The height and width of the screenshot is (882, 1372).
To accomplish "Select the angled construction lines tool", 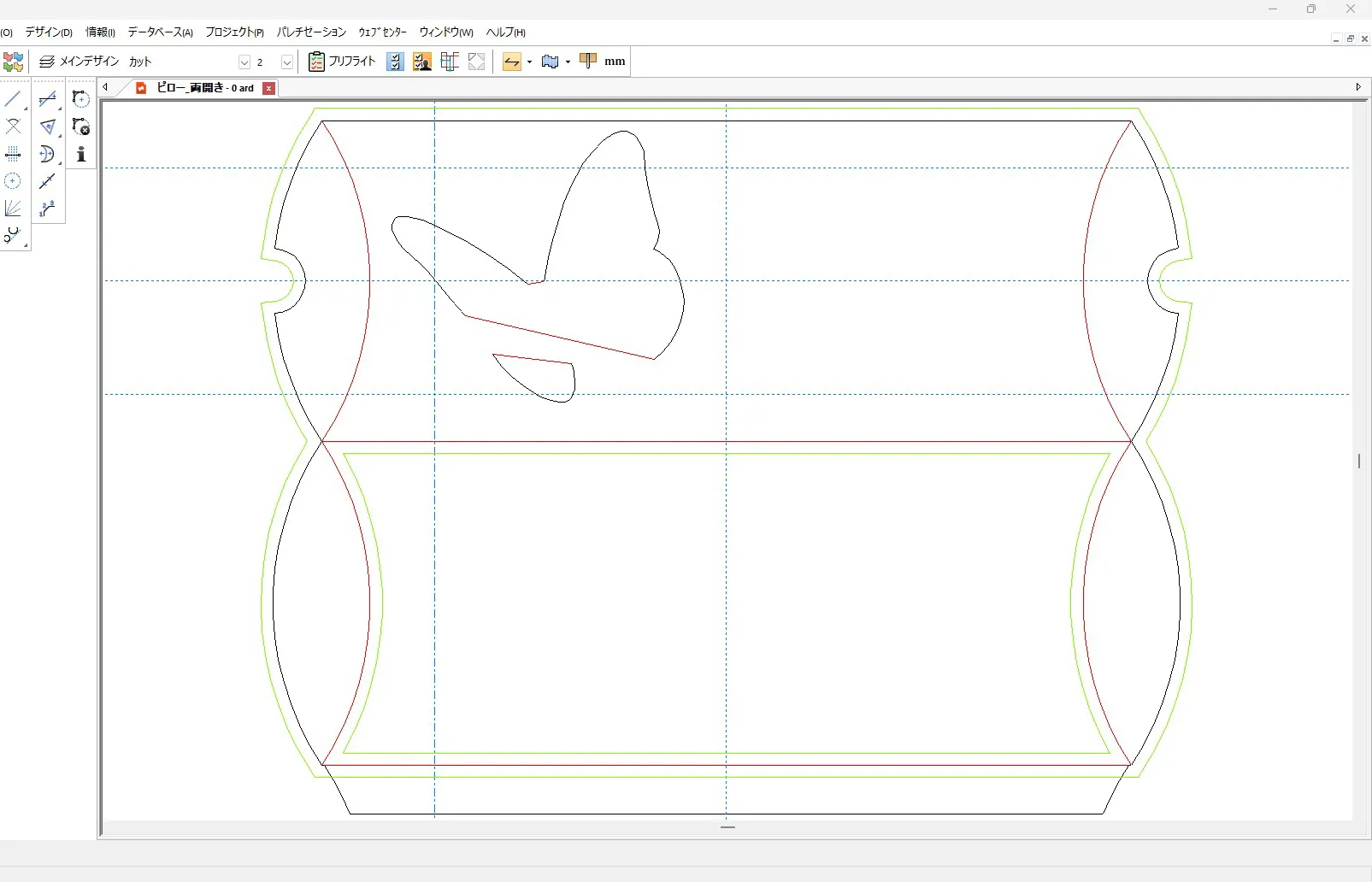I will pos(12,209).
